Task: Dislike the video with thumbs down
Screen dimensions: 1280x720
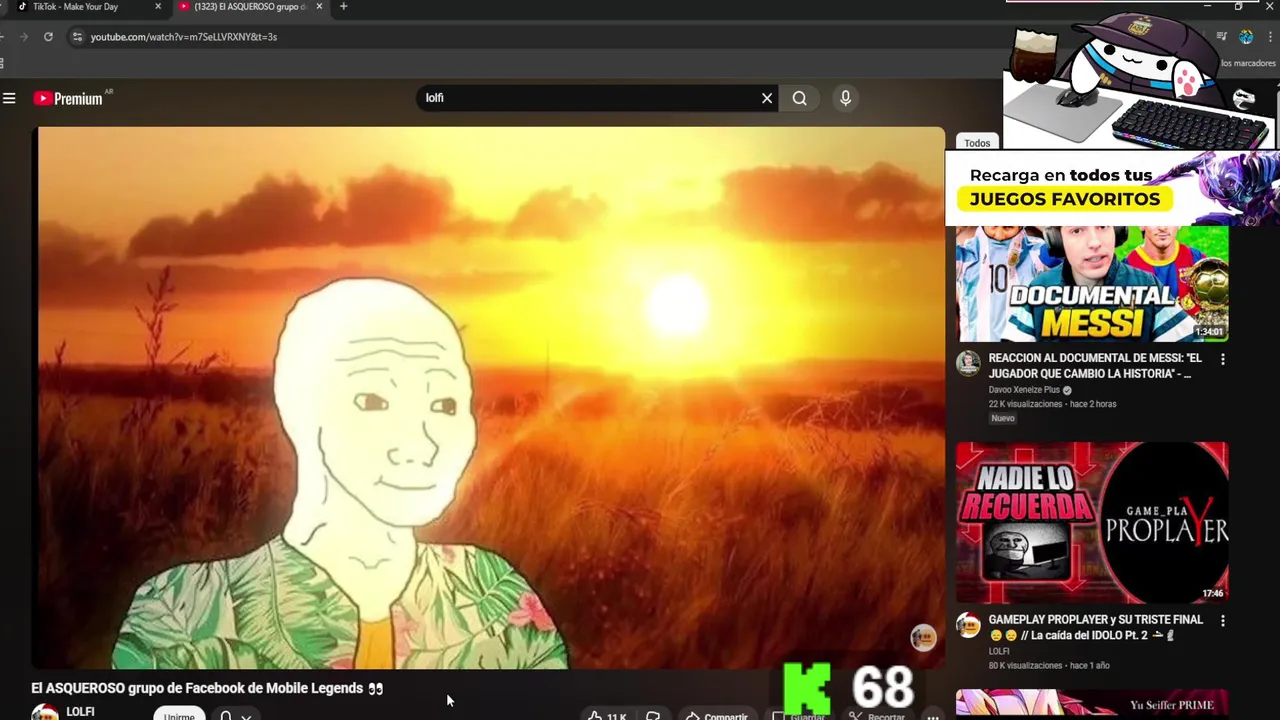Action: (653, 716)
